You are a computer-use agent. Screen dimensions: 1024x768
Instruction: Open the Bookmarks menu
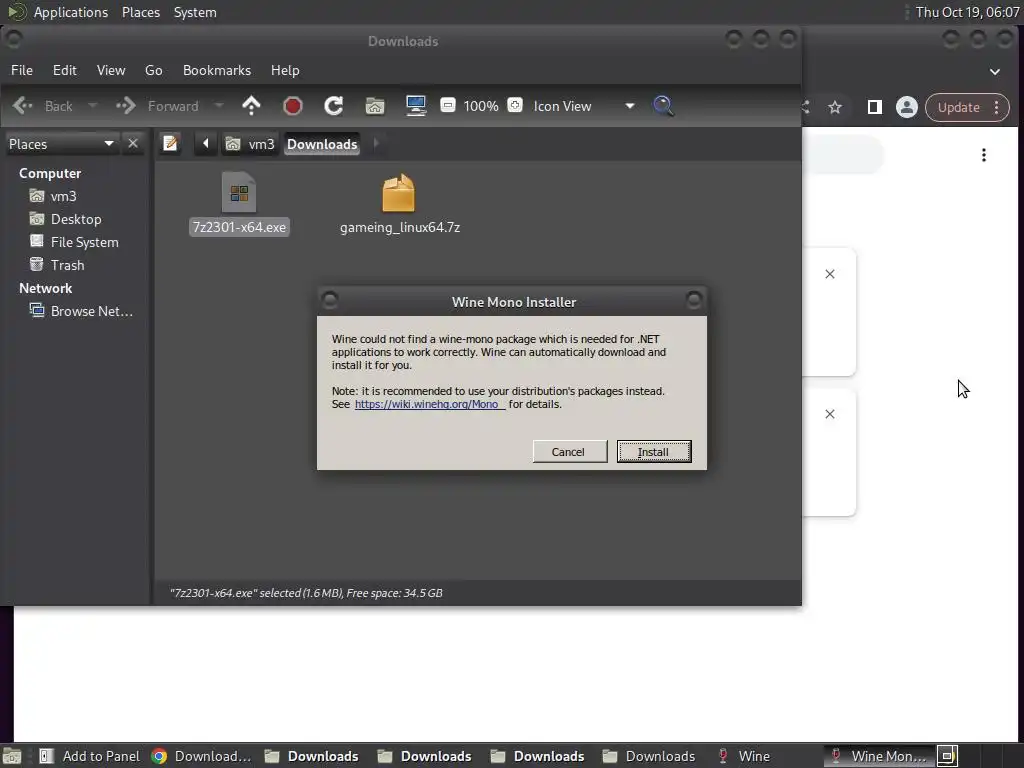click(217, 70)
